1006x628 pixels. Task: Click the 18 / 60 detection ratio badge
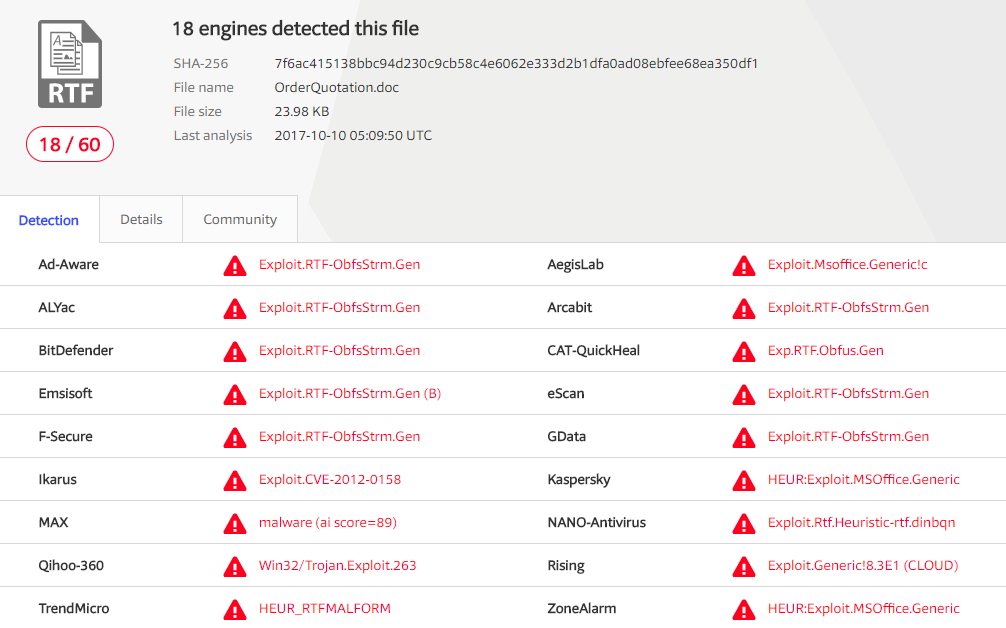click(69, 145)
